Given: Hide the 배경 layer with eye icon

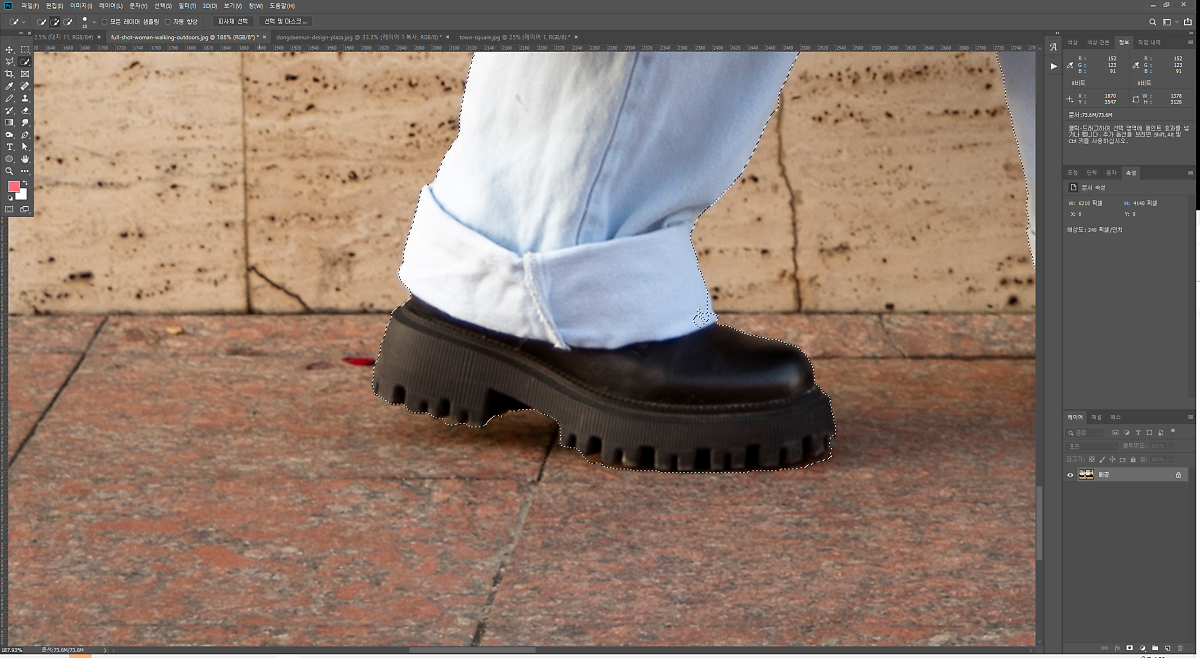Looking at the screenshot, I should (1070, 475).
